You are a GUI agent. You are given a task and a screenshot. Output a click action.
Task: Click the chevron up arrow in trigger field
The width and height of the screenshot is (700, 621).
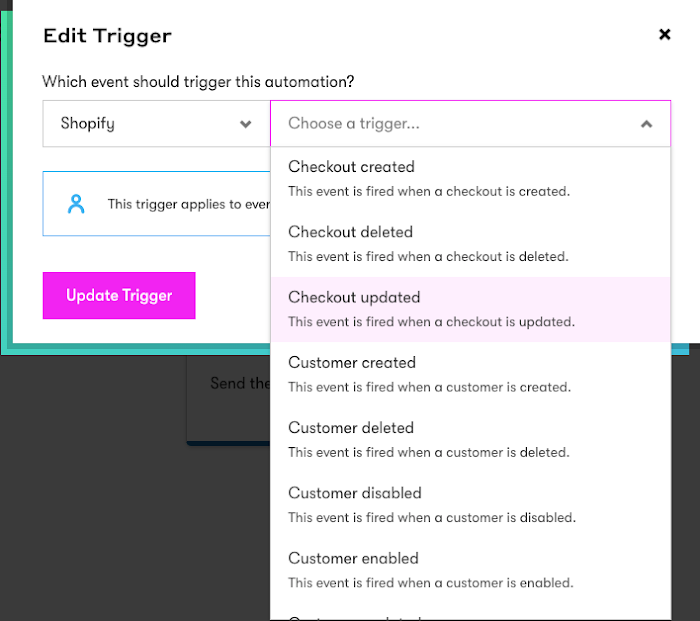pos(646,124)
